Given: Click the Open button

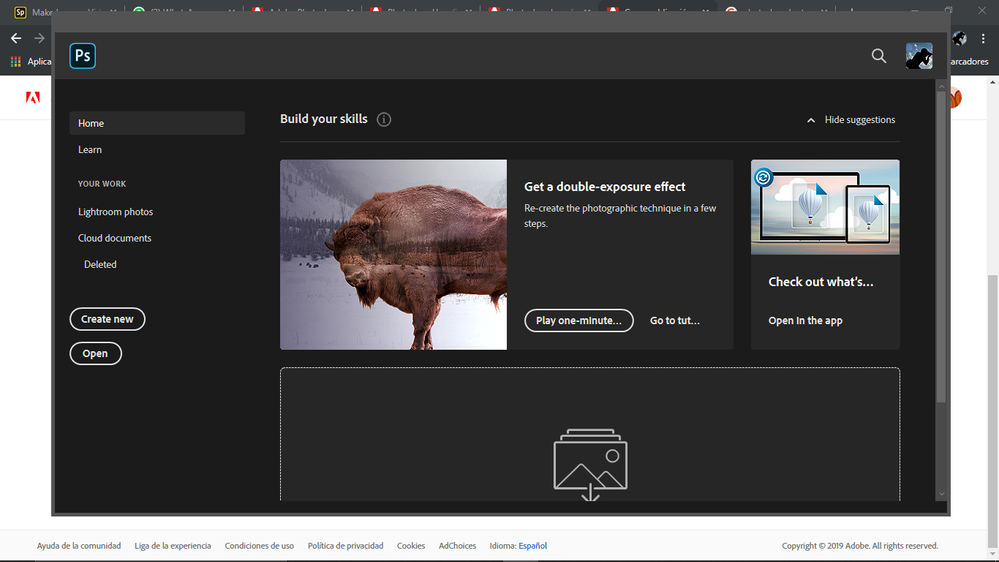Looking at the screenshot, I should click(x=95, y=353).
